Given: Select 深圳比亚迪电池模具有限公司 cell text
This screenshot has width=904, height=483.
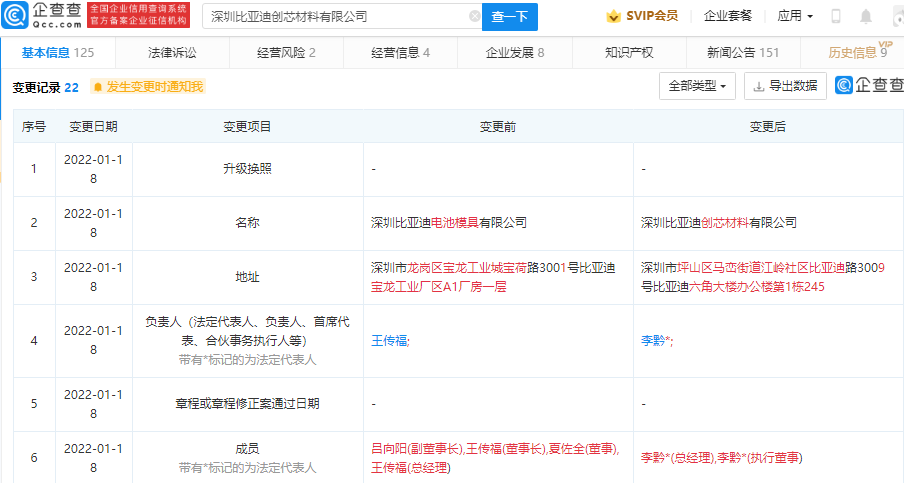Looking at the screenshot, I should pyautogui.click(x=449, y=222).
